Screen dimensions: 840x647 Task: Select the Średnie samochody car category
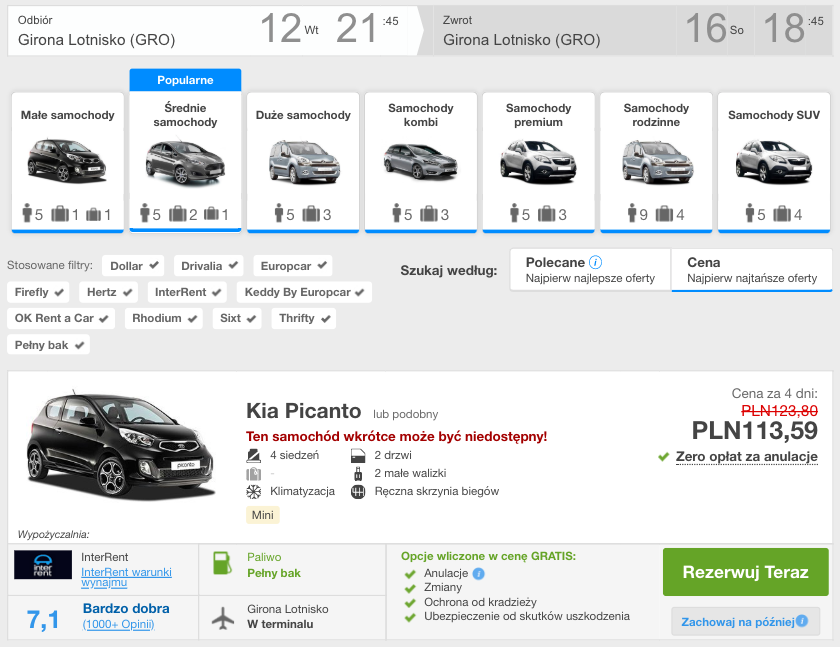pyautogui.click(x=185, y=162)
